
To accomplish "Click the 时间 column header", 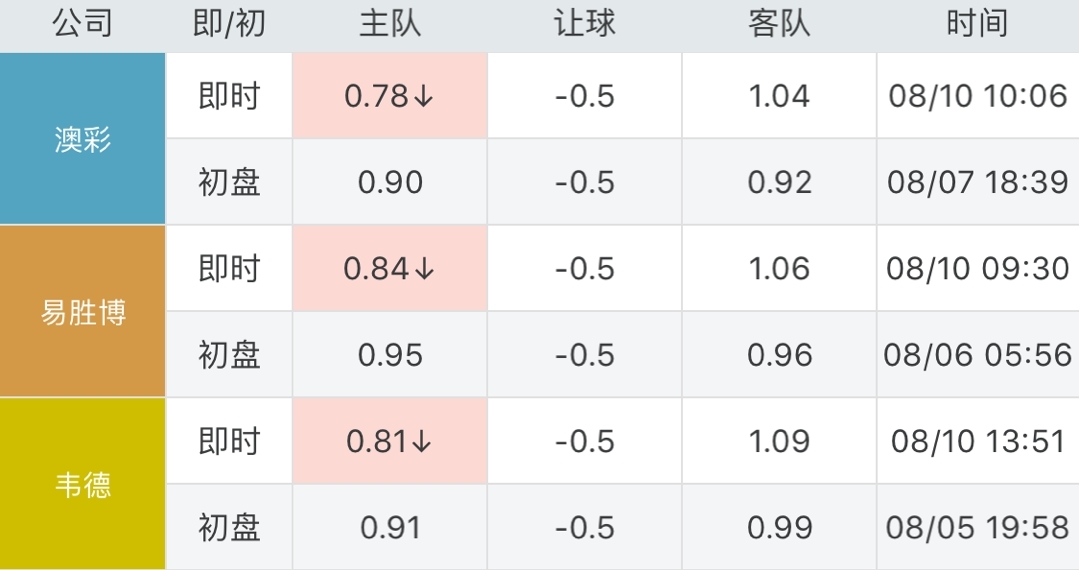I will (977, 24).
